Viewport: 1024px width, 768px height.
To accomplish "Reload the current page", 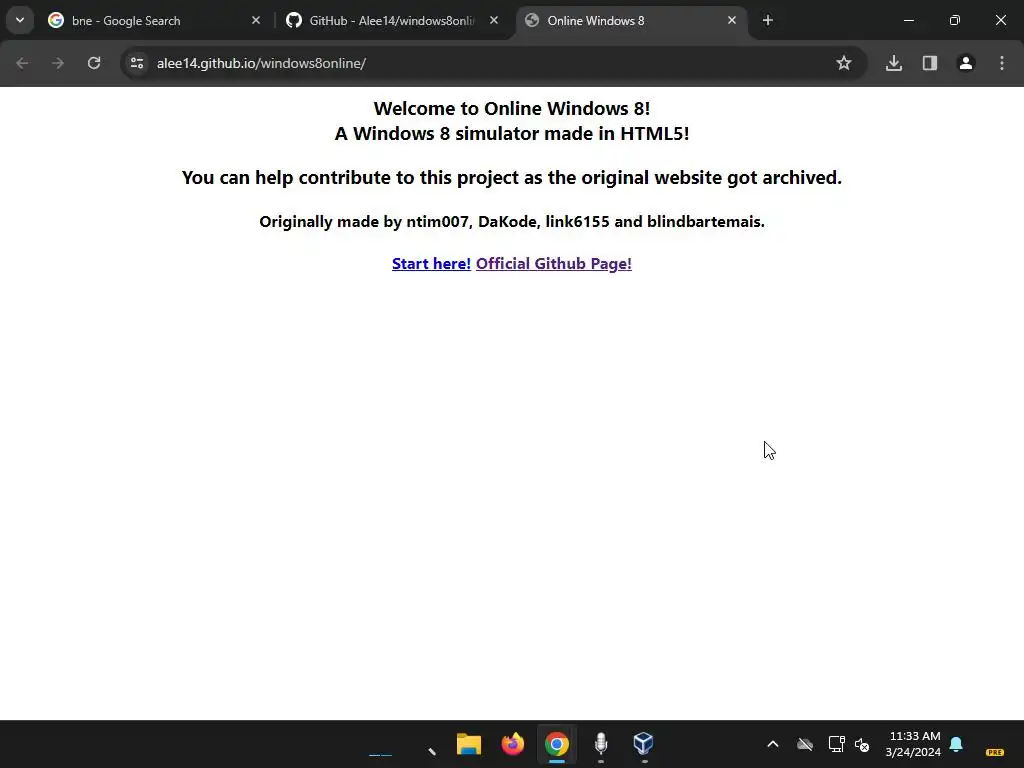I will click(94, 63).
